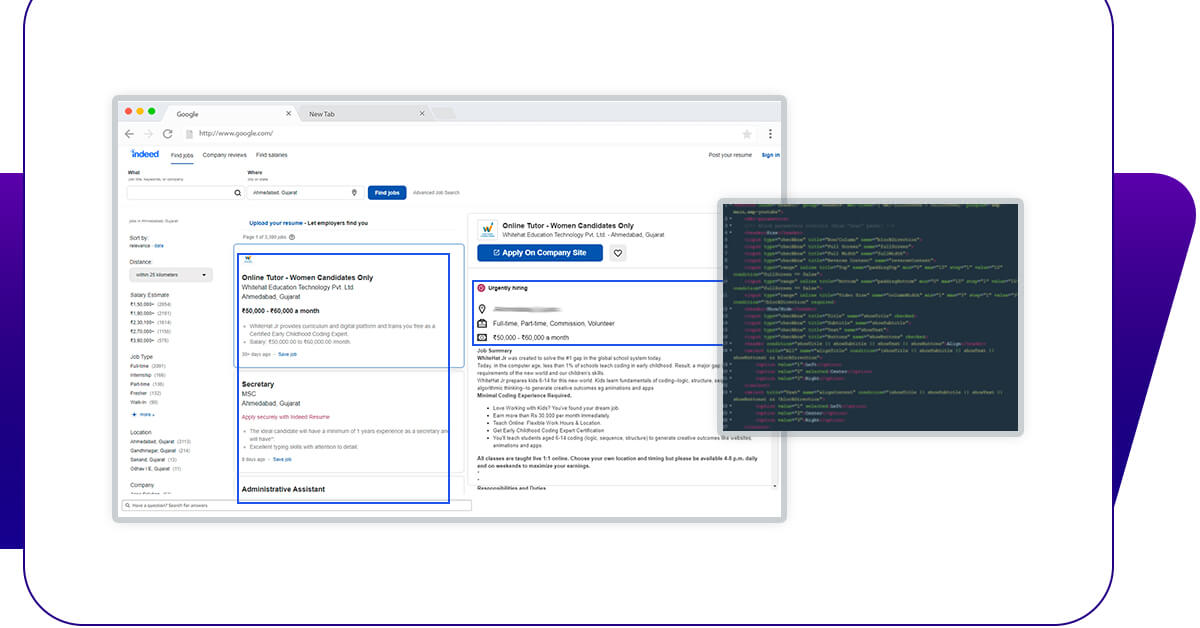
Task: Open Secretary job listing
Action: [258, 384]
